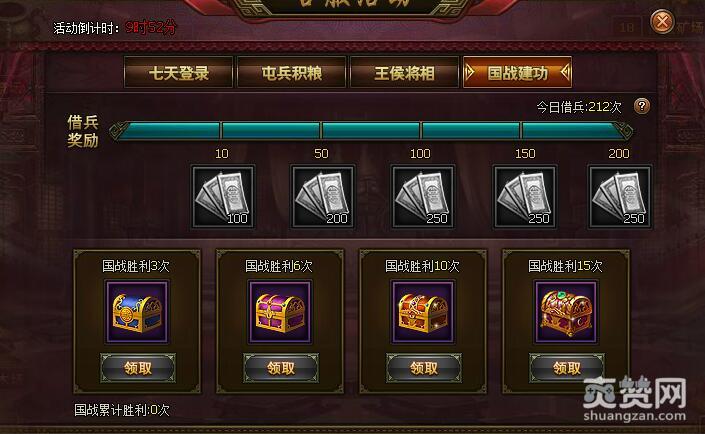
Task: Click the active 国战建功 tab
Action: point(518,72)
